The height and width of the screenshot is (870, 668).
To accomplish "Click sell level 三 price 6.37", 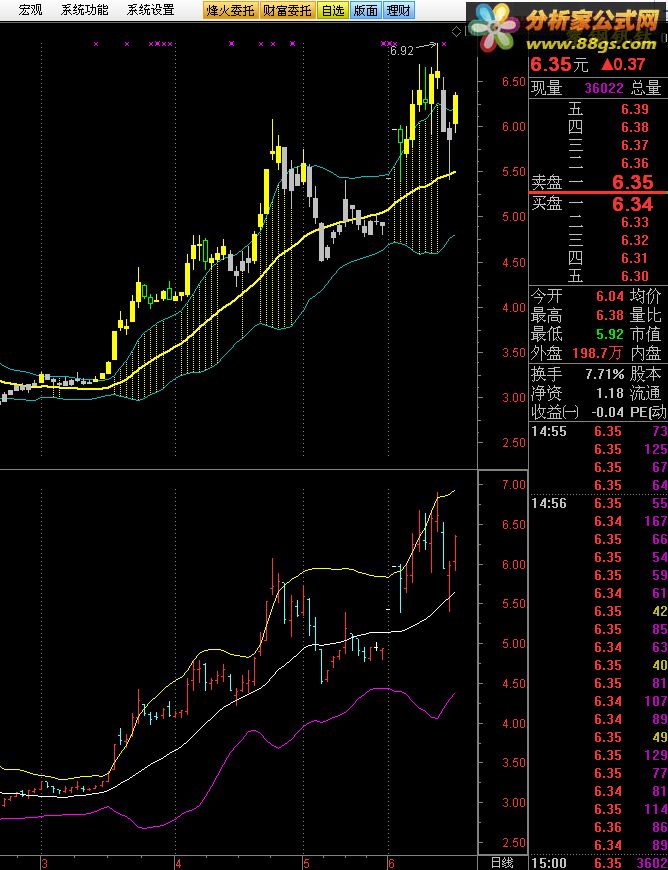I will coord(635,145).
